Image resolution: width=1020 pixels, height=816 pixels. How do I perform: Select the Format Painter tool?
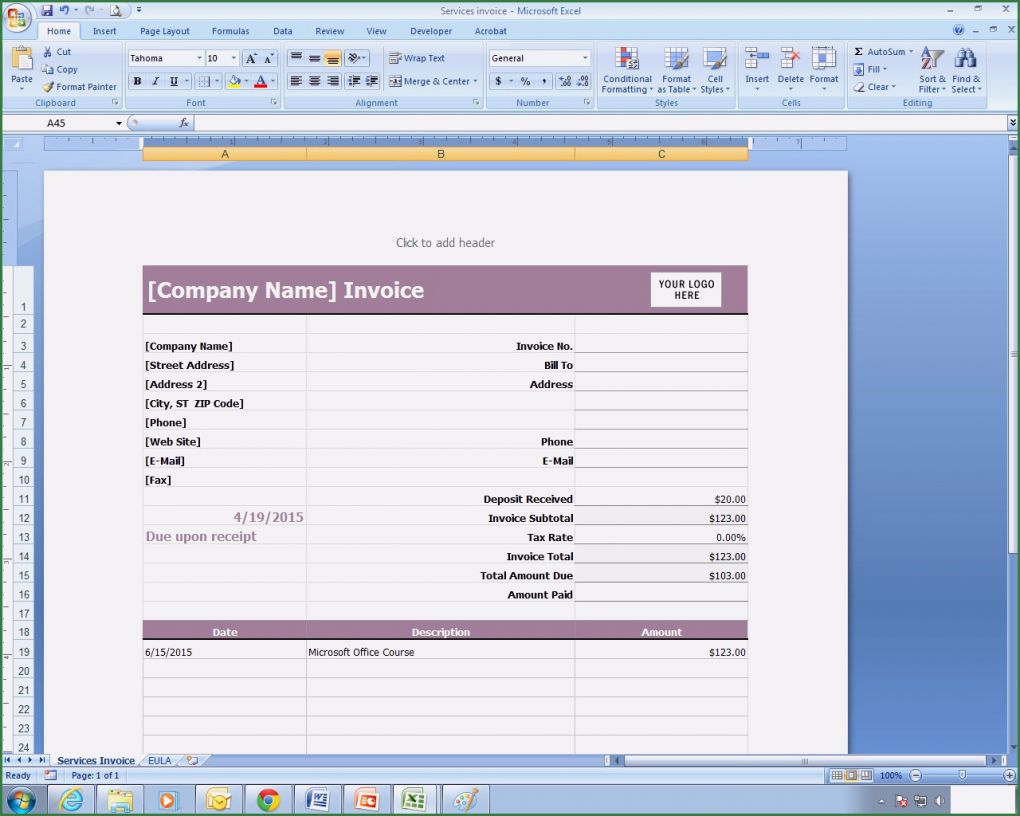(x=80, y=87)
